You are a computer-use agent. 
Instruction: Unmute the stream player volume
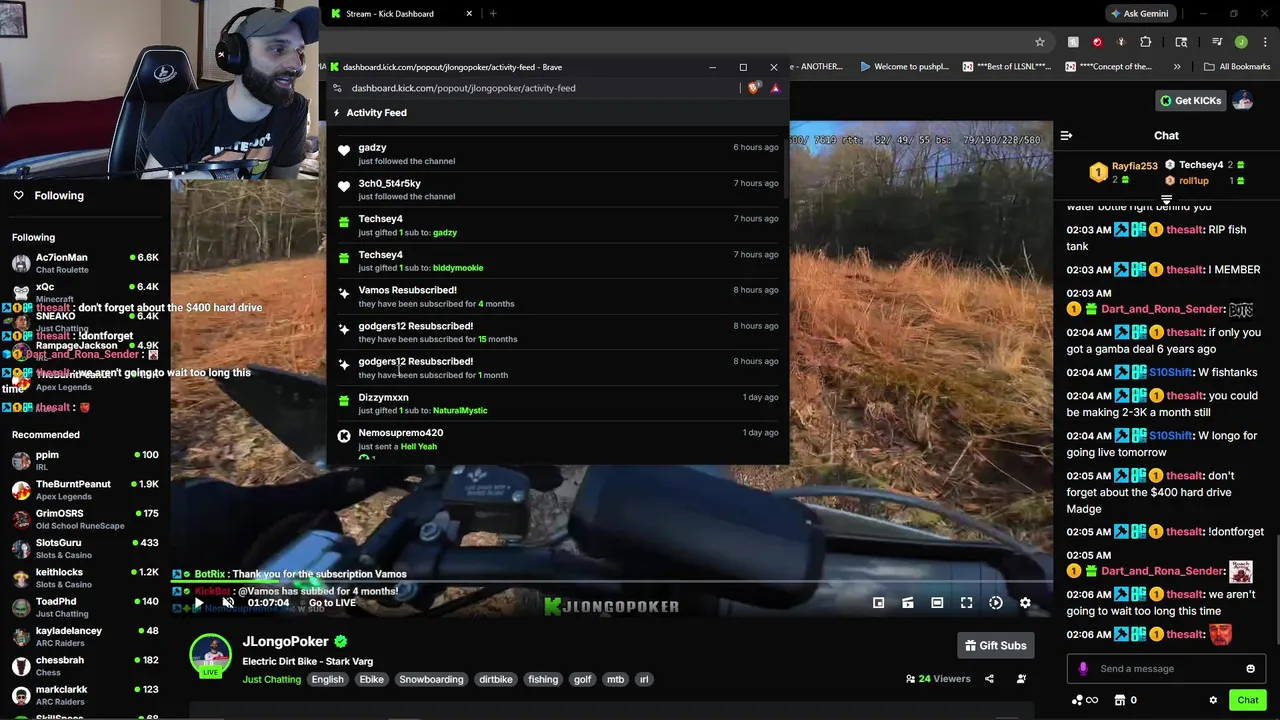point(228,603)
